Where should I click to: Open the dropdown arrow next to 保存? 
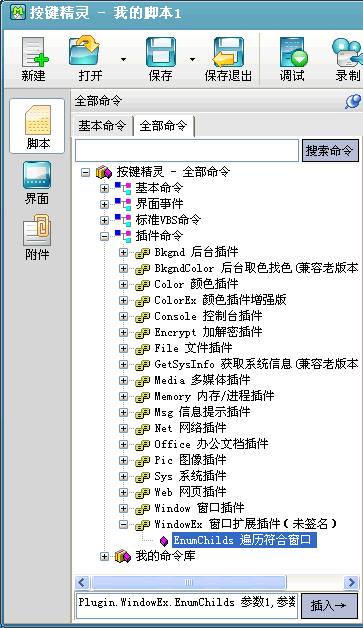tap(192, 59)
